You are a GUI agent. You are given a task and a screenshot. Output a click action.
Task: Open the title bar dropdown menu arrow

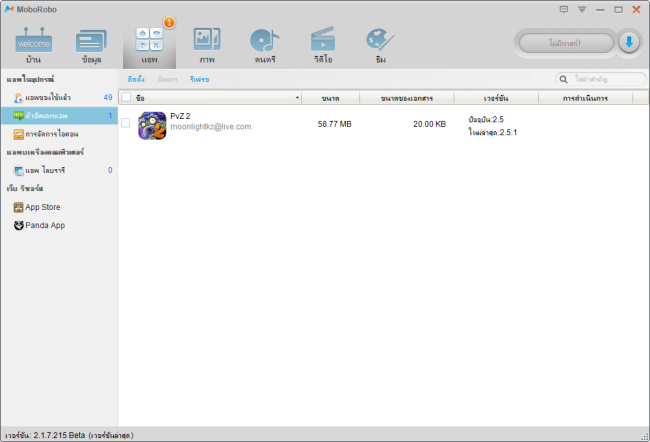582,10
